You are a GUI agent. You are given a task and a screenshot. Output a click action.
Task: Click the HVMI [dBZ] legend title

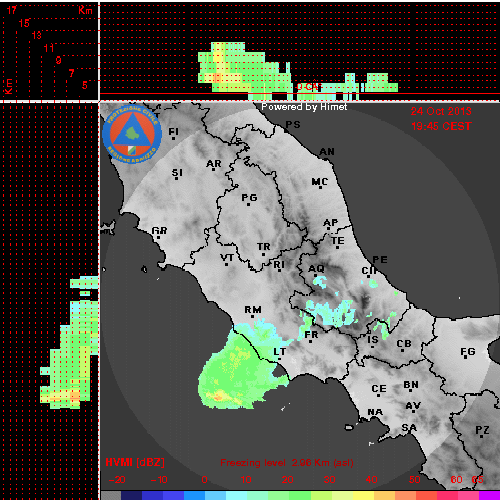click(135, 462)
